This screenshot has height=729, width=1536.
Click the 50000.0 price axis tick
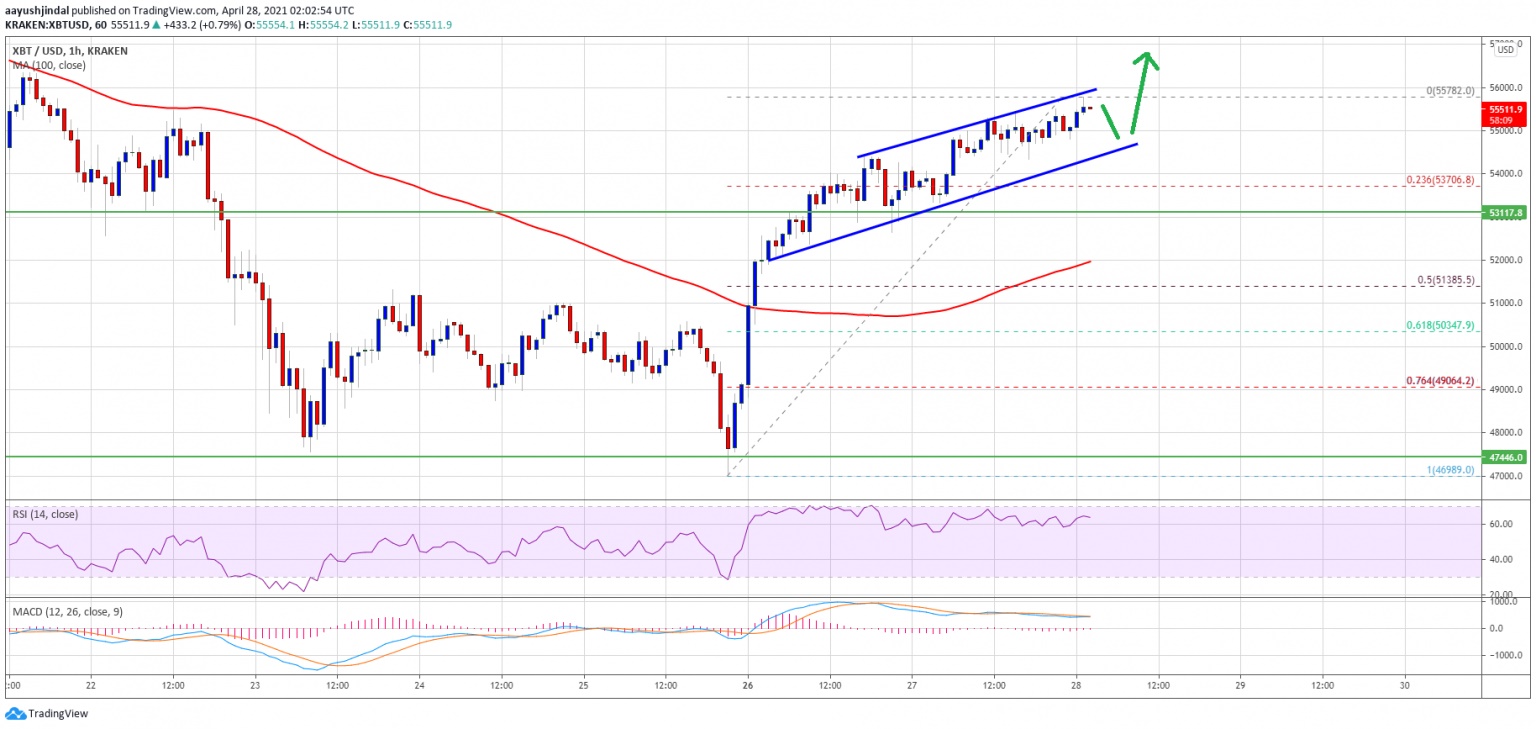tap(1504, 347)
